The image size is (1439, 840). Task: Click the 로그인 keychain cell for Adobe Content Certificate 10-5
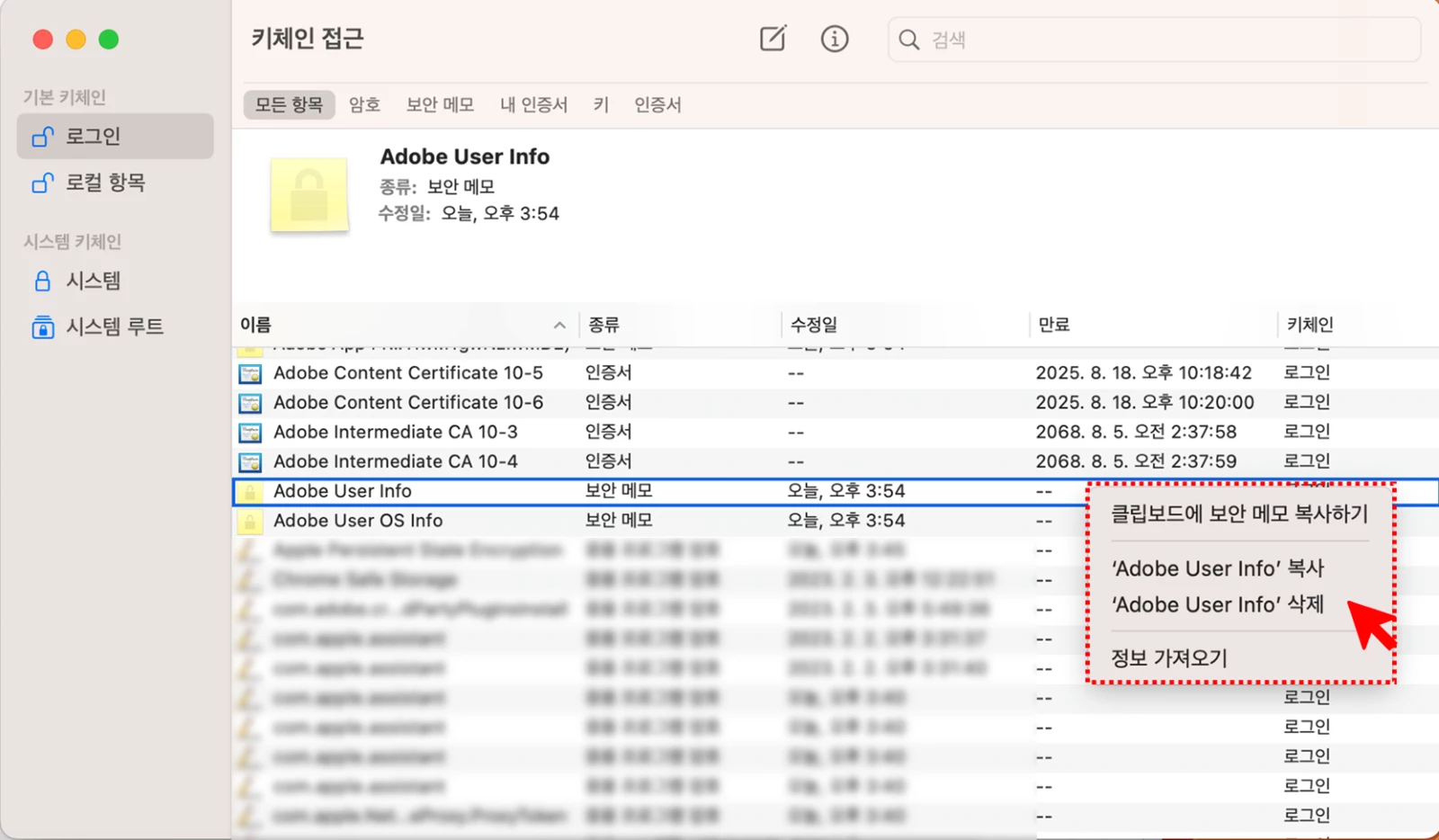point(1307,373)
